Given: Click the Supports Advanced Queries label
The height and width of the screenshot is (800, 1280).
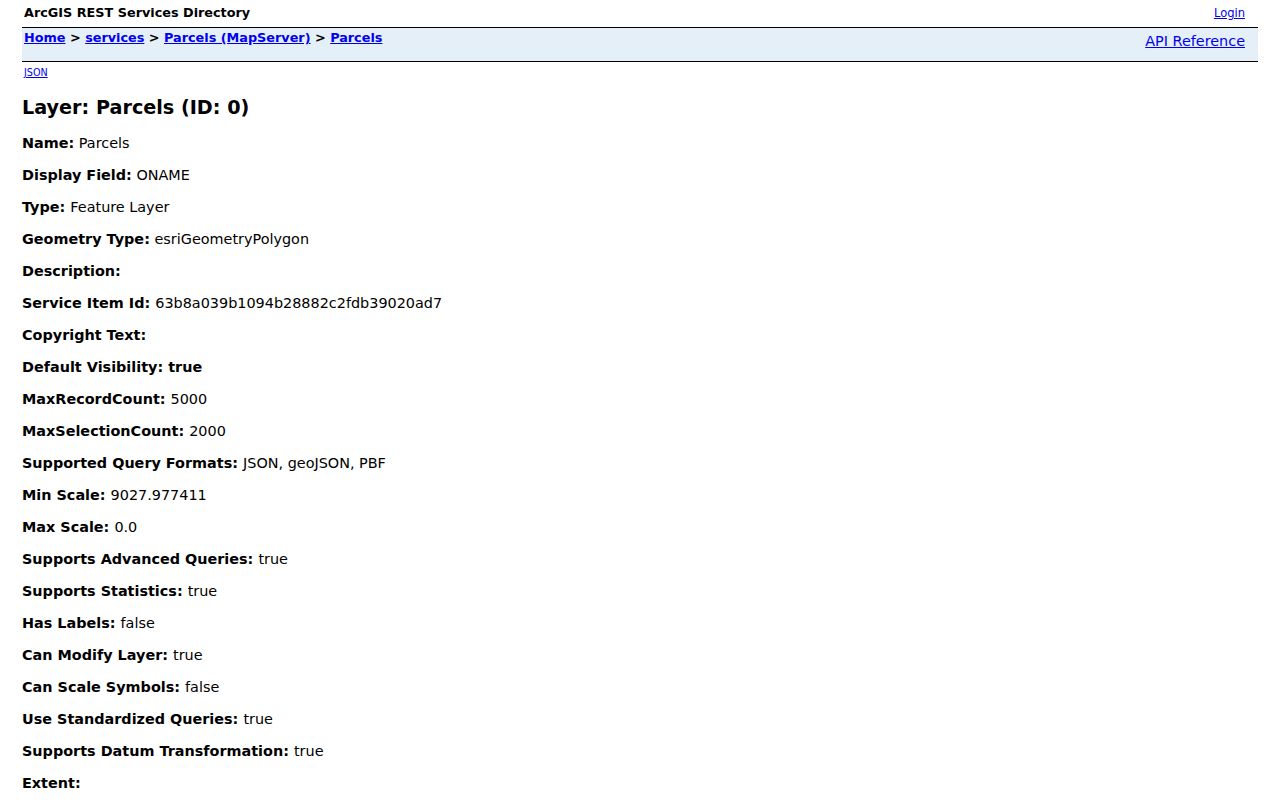Looking at the screenshot, I should tap(137, 559).
